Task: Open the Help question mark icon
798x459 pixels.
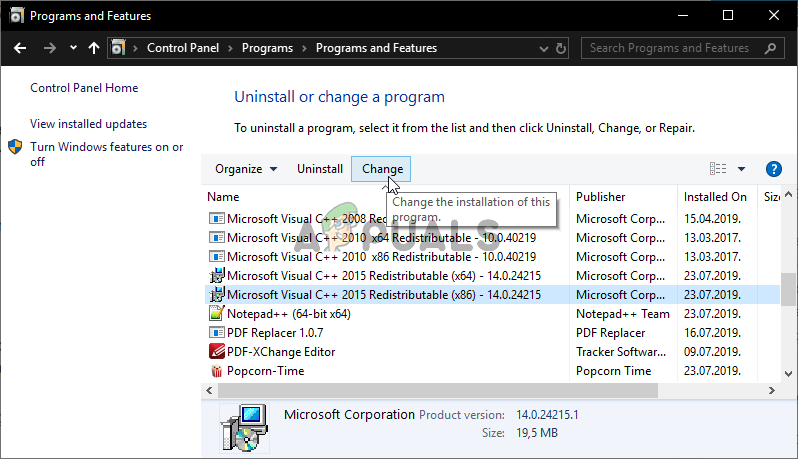Action: point(773,169)
